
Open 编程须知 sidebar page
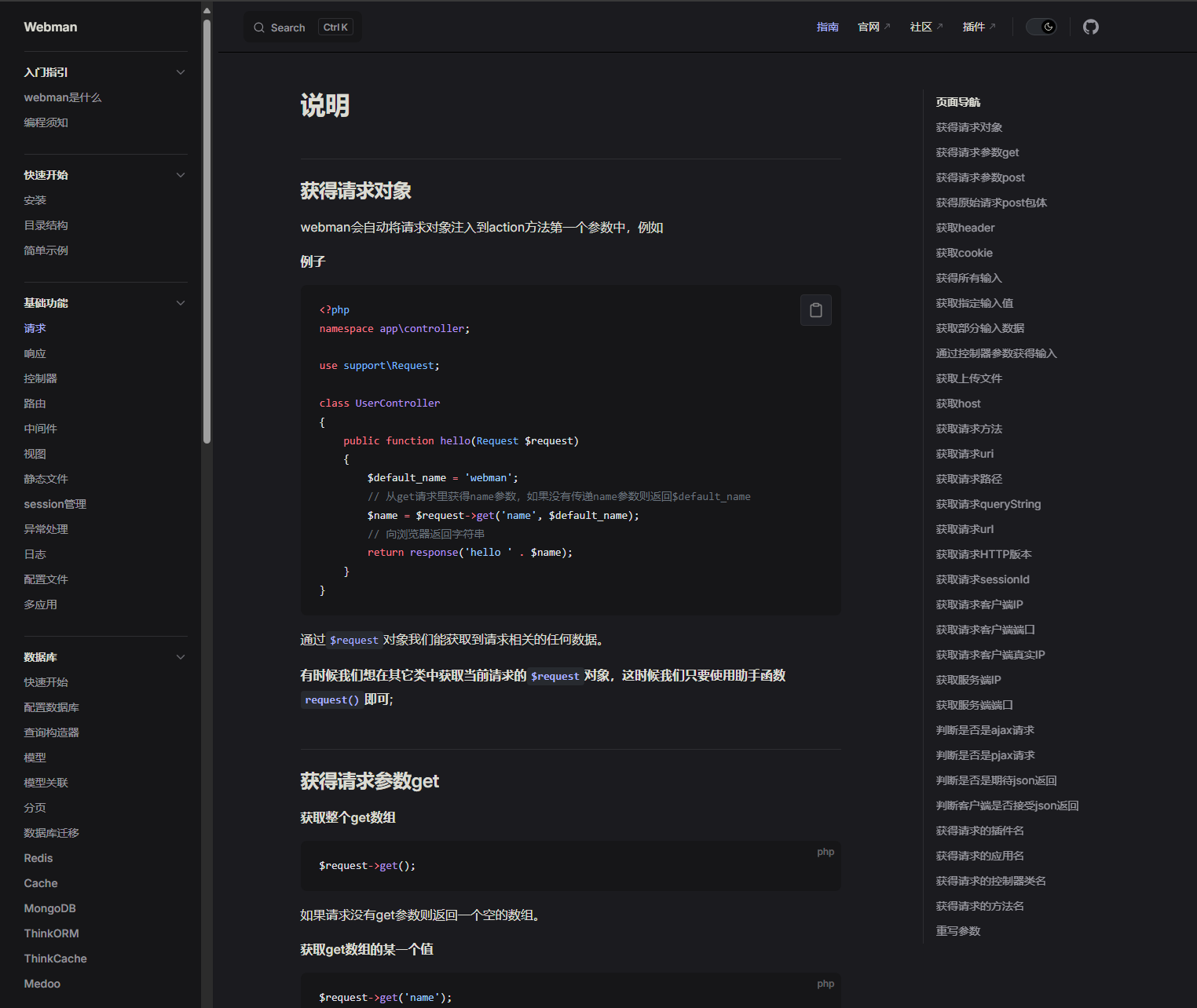tap(46, 122)
